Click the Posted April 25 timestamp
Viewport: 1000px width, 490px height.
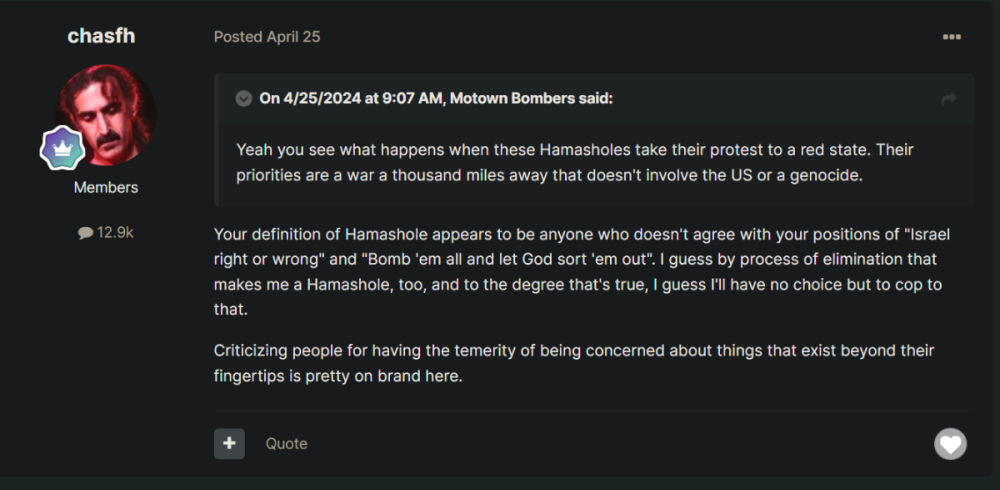pos(267,37)
